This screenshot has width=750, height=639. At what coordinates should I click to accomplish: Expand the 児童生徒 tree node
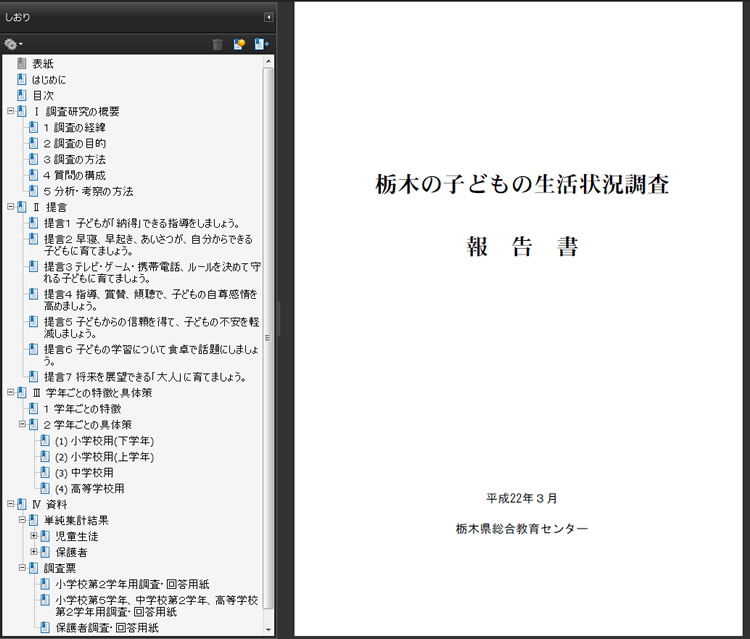33,536
